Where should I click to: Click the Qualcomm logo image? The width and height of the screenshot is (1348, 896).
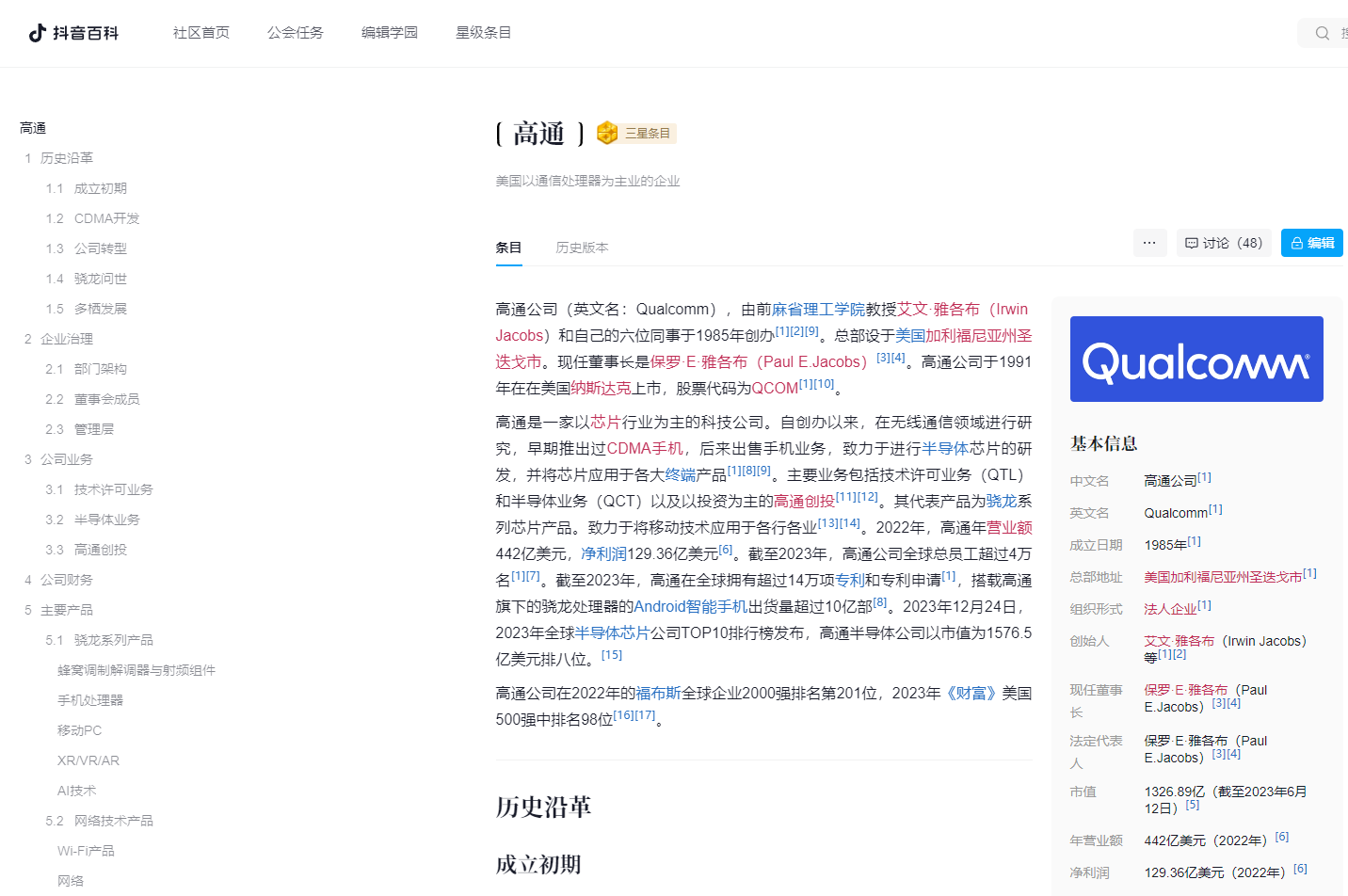[1196, 360]
